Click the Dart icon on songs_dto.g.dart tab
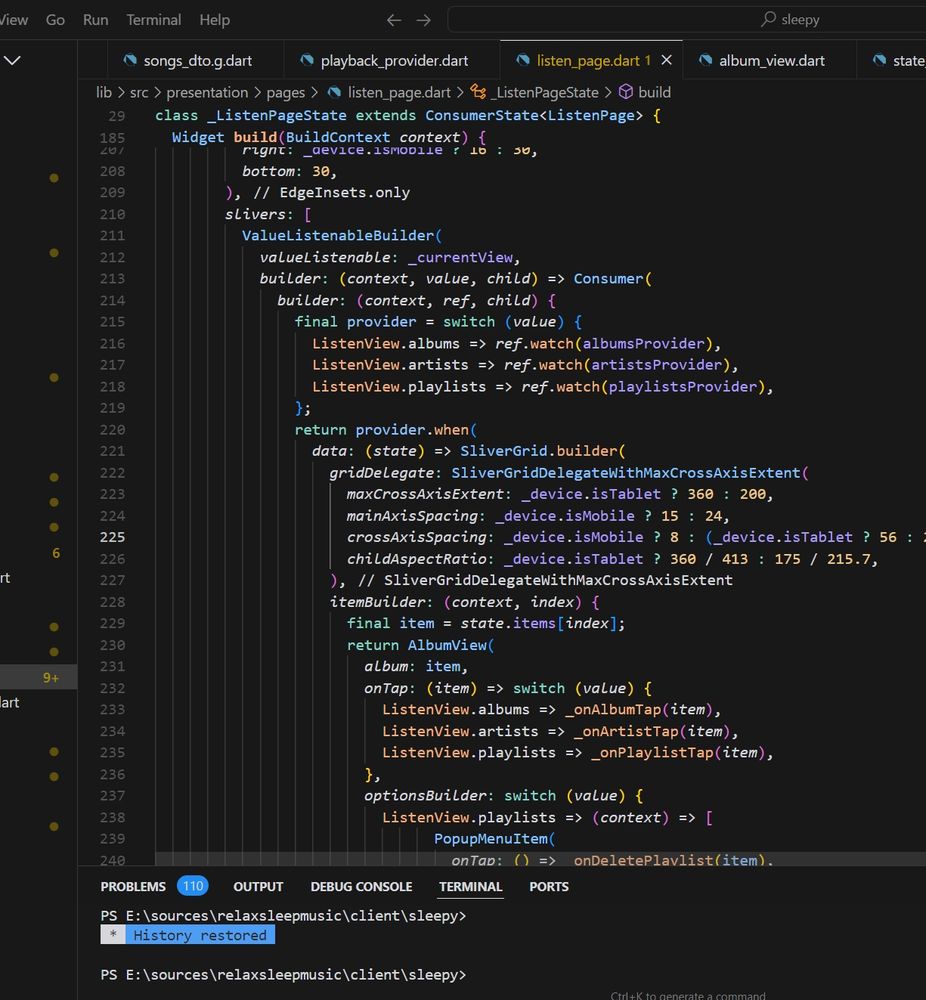Image resolution: width=926 pixels, height=1000 pixels. tap(129, 60)
